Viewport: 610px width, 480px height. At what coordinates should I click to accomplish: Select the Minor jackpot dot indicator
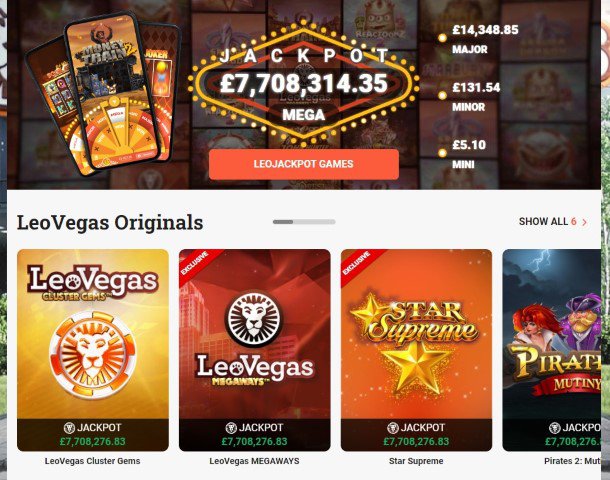[x=442, y=96]
